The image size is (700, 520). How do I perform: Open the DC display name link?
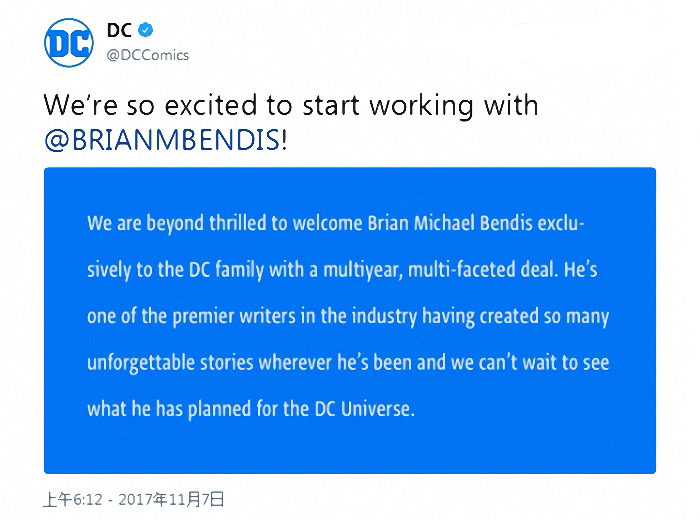119,30
